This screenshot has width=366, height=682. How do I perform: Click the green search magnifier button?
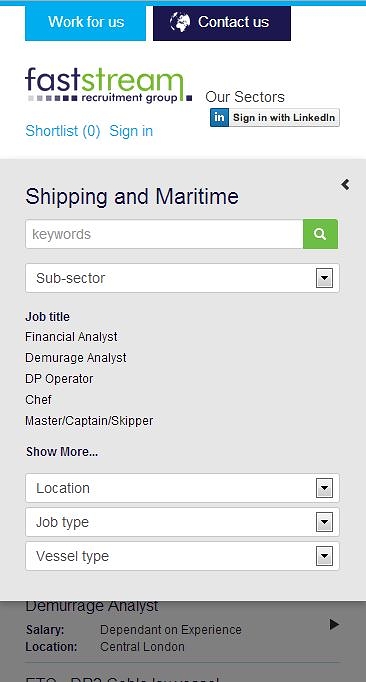[320, 234]
